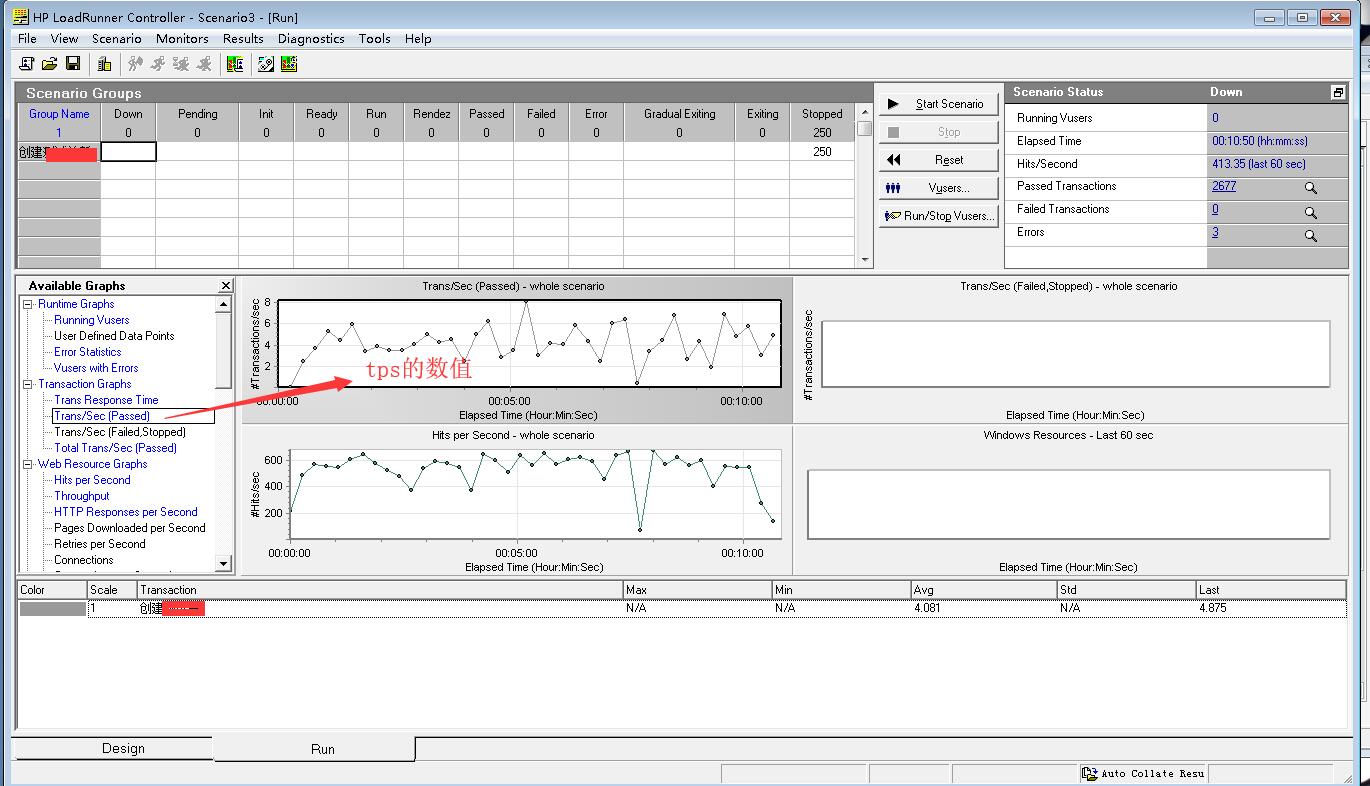Select Connections in graph tree
Viewport: 1370px width, 786px height.
tap(84, 560)
